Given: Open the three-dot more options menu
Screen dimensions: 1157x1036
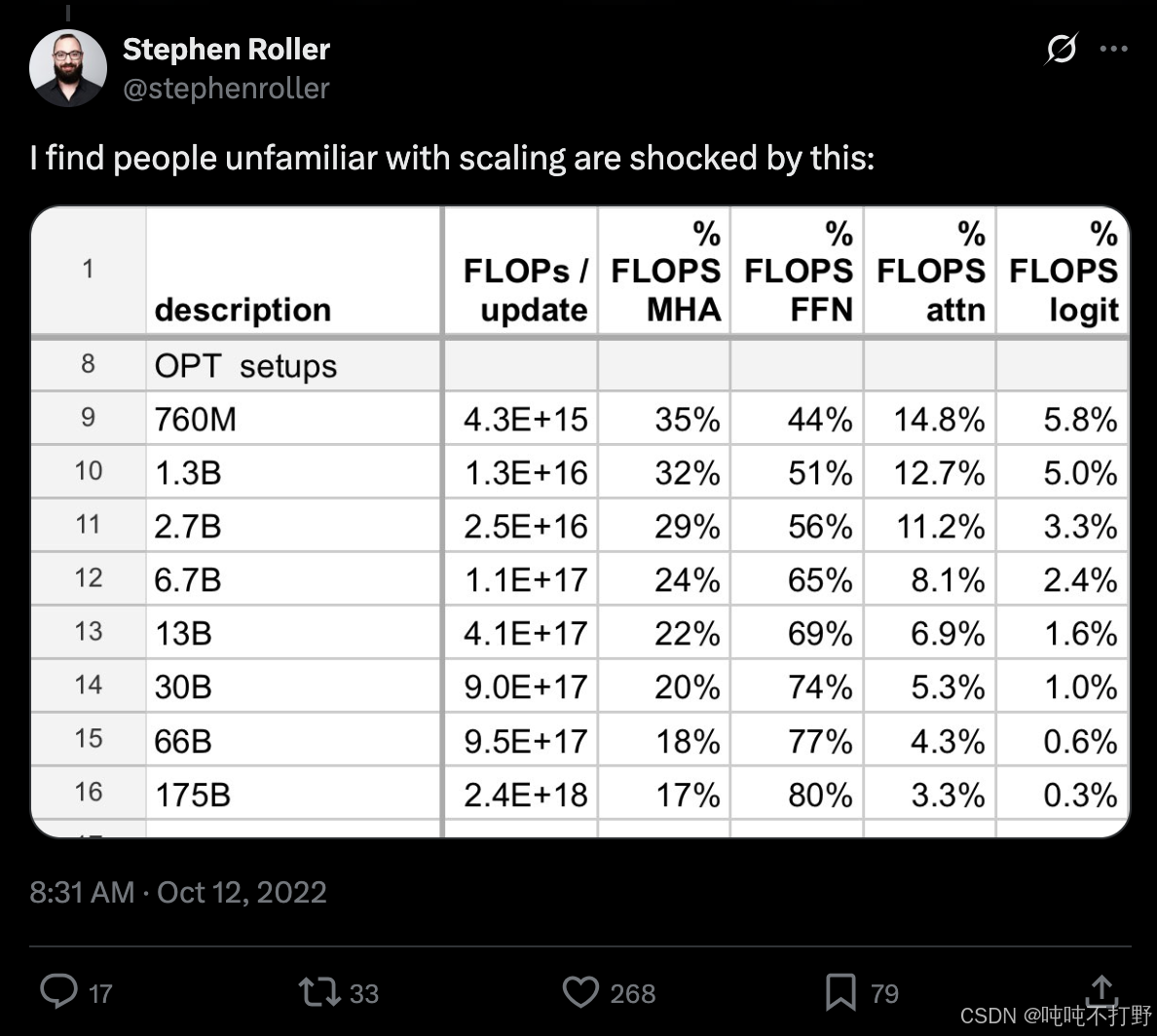Looking at the screenshot, I should tap(1113, 49).
